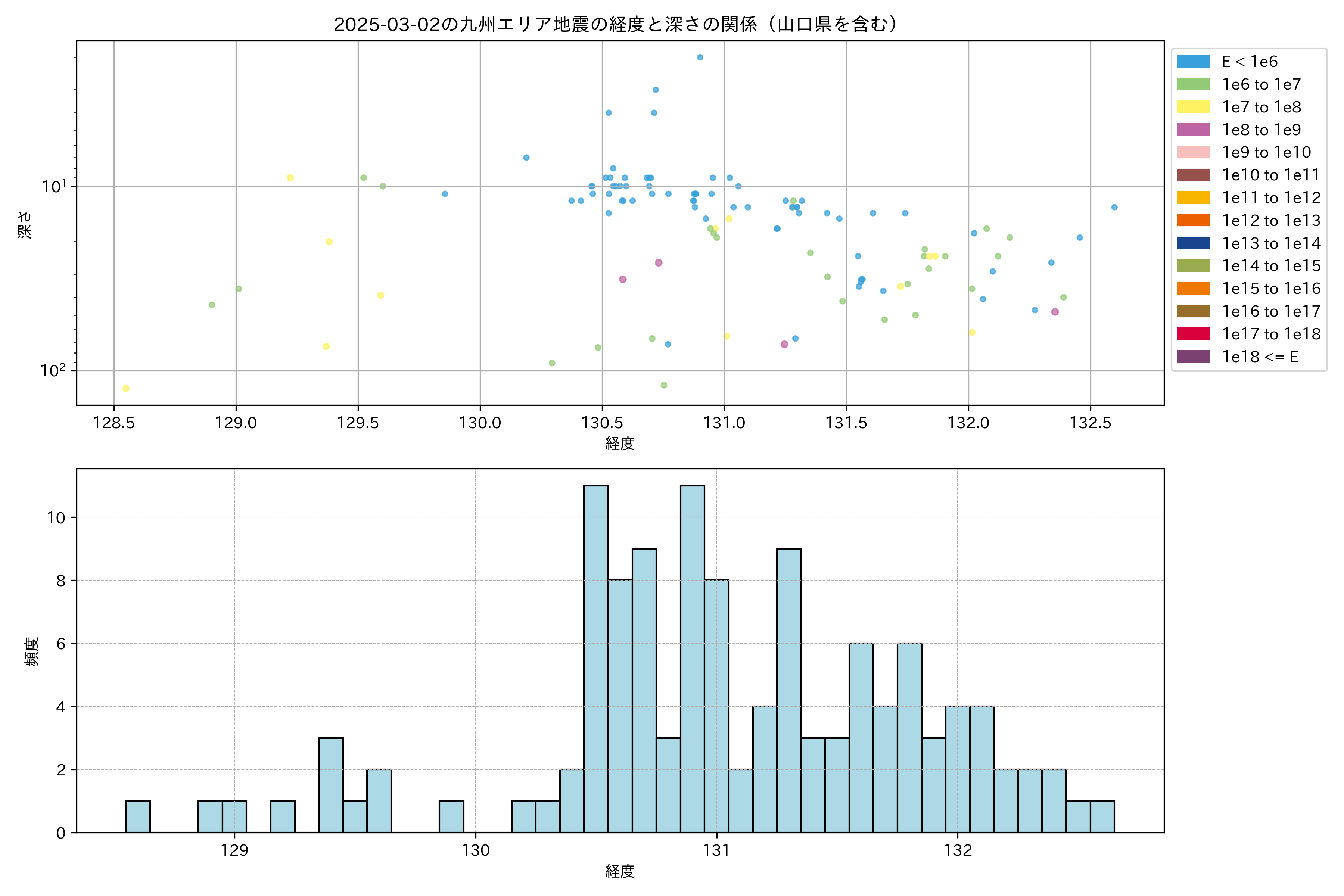
Task: Click the red 1e17 to 1e18 swatch
Action: [x=1192, y=334]
